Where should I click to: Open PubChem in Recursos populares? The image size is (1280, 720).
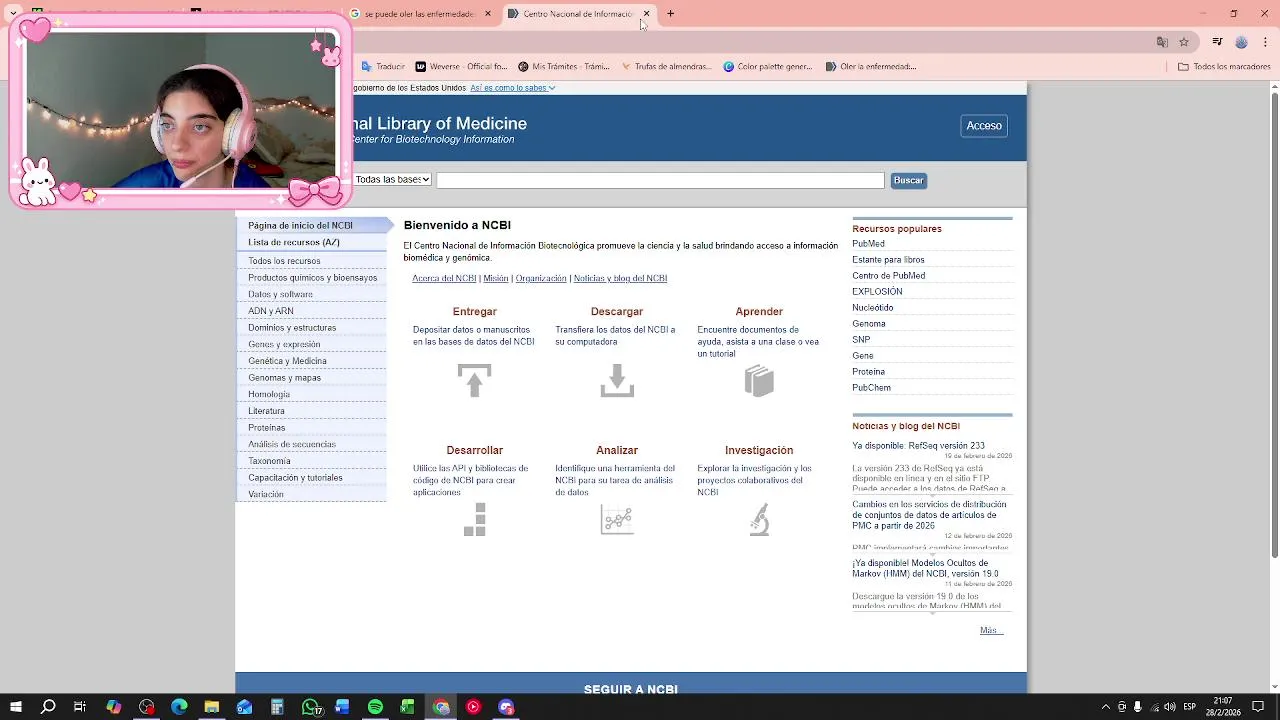tap(871, 388)
